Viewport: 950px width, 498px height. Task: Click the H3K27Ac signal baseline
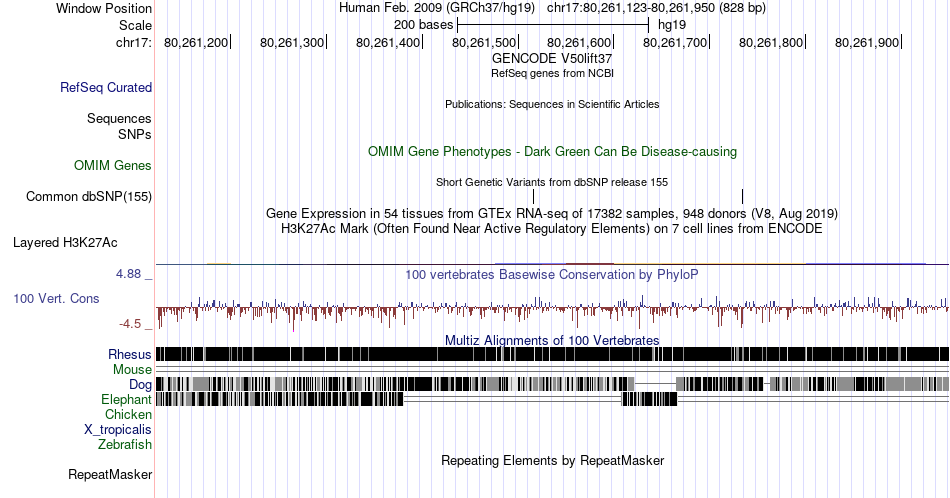tap(552, 264)
